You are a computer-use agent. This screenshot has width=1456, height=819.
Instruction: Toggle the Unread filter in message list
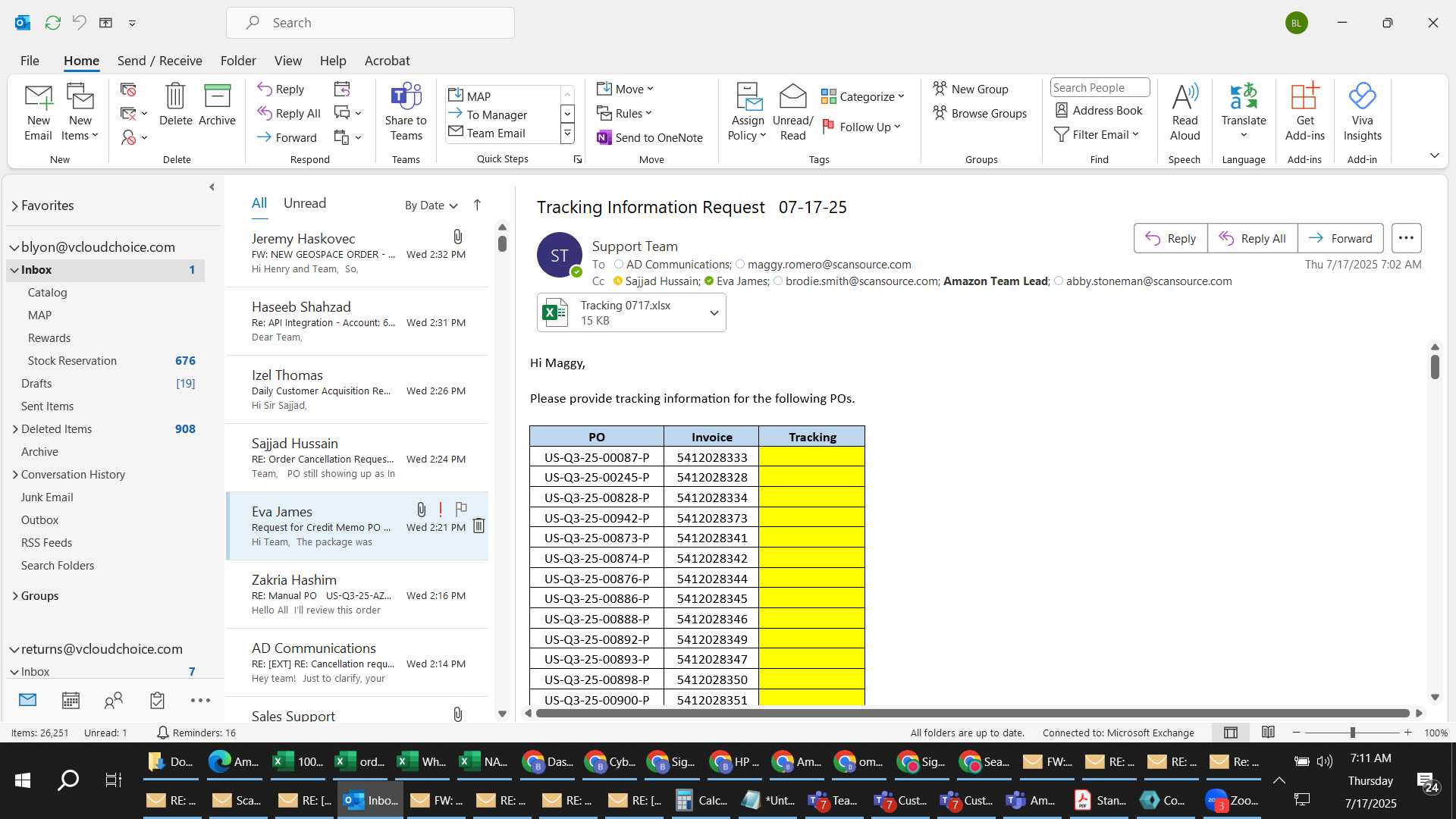coord(305,203)
